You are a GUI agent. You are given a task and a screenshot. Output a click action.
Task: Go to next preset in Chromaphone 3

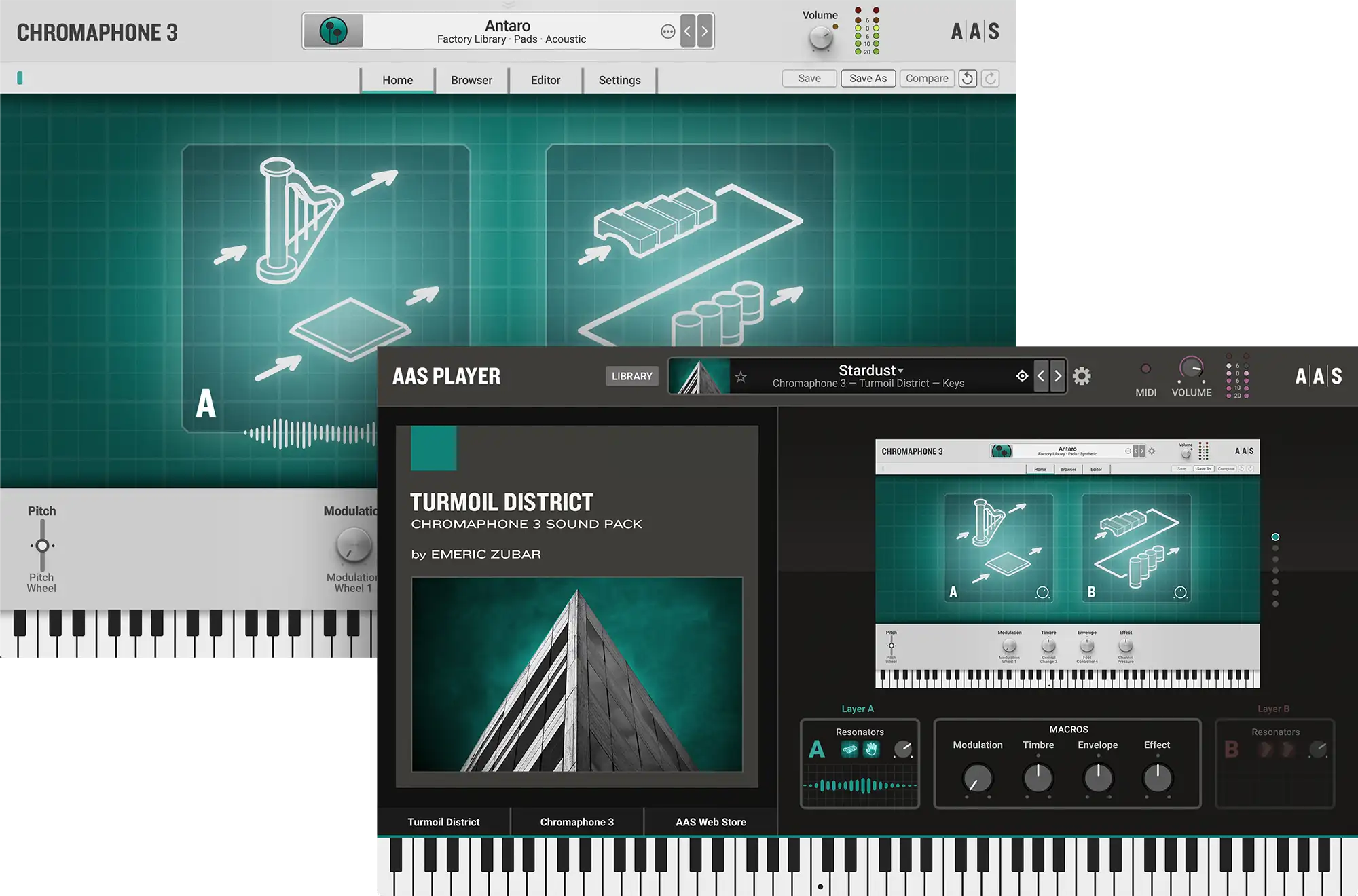[x=705, y=31]
